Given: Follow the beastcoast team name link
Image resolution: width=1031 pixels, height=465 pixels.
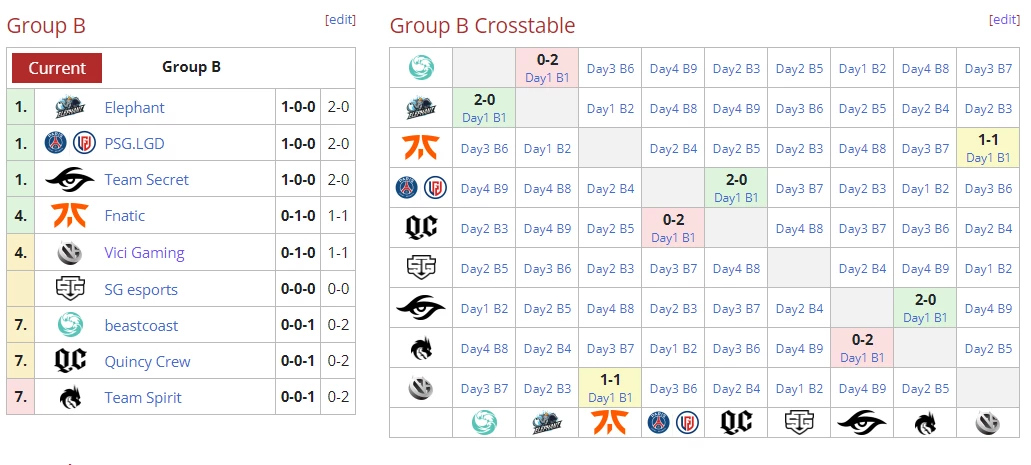Looking at the screenshot, I should tap(139, 325).
